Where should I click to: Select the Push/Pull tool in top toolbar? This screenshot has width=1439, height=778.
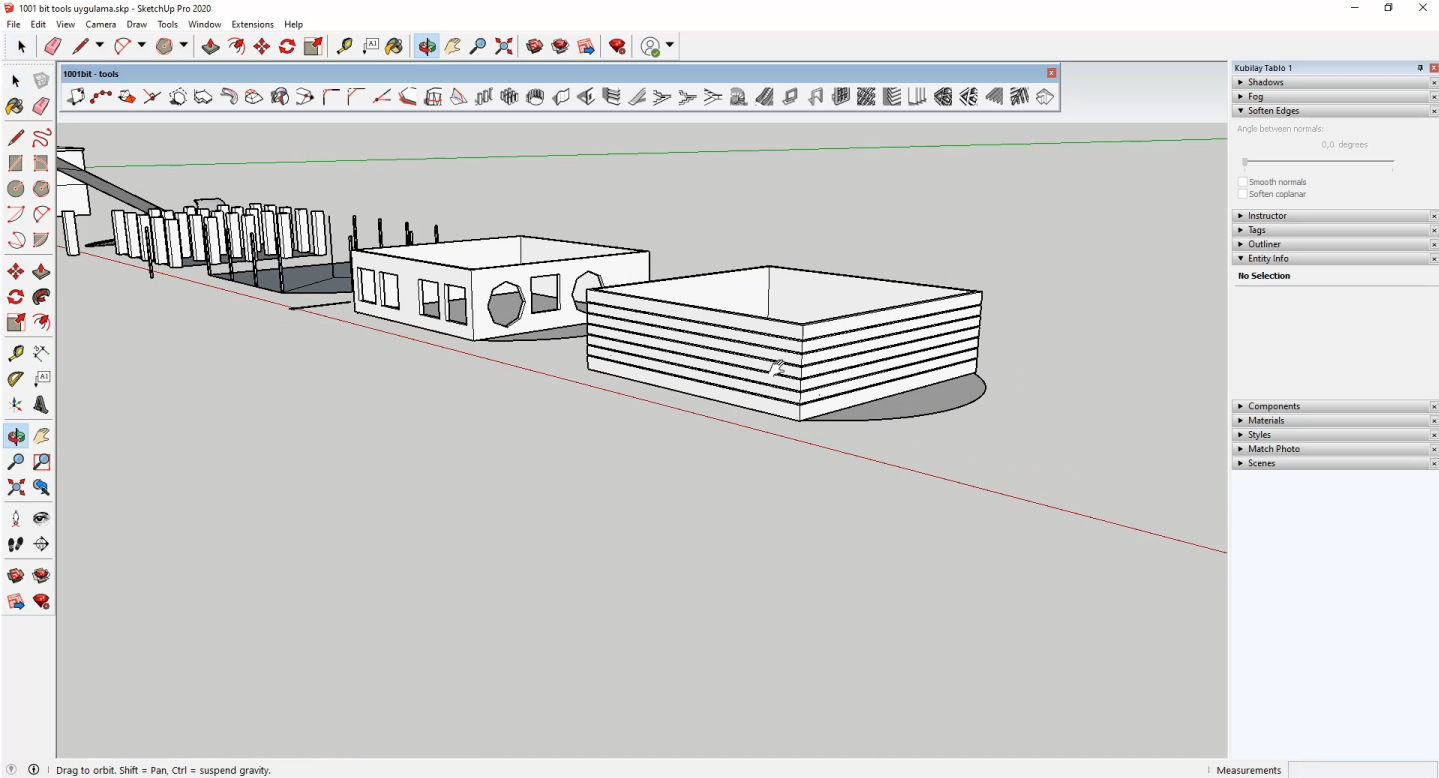[x=210, y=46]
